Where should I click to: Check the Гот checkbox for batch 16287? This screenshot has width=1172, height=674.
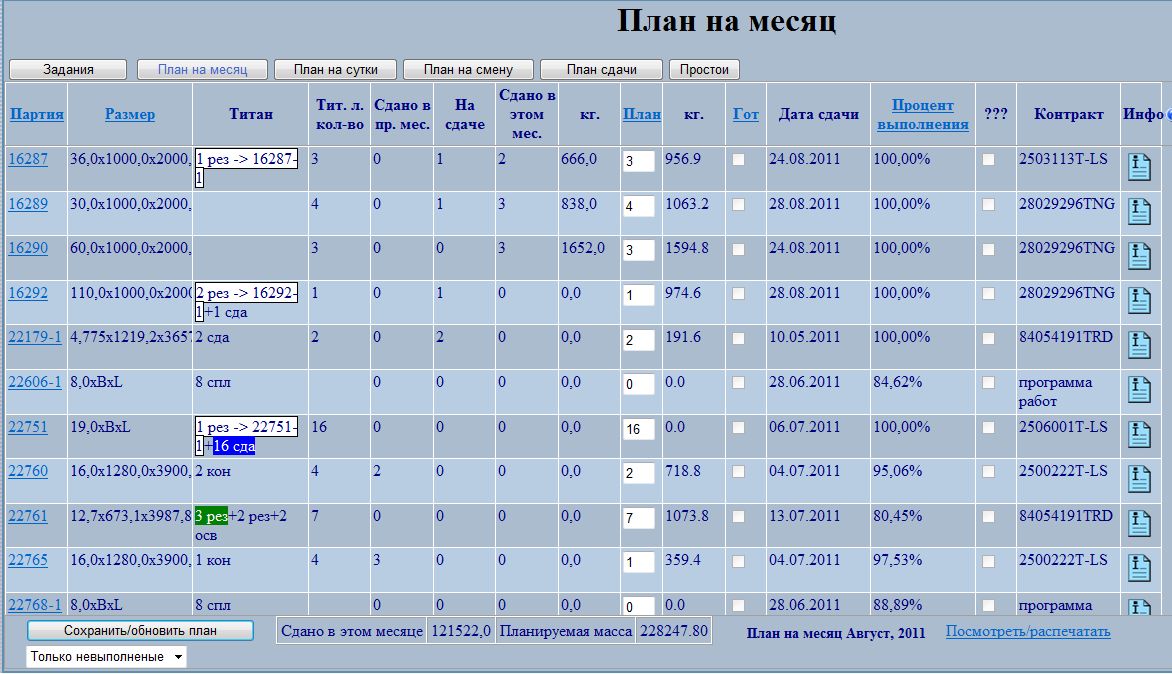point(739,160)
